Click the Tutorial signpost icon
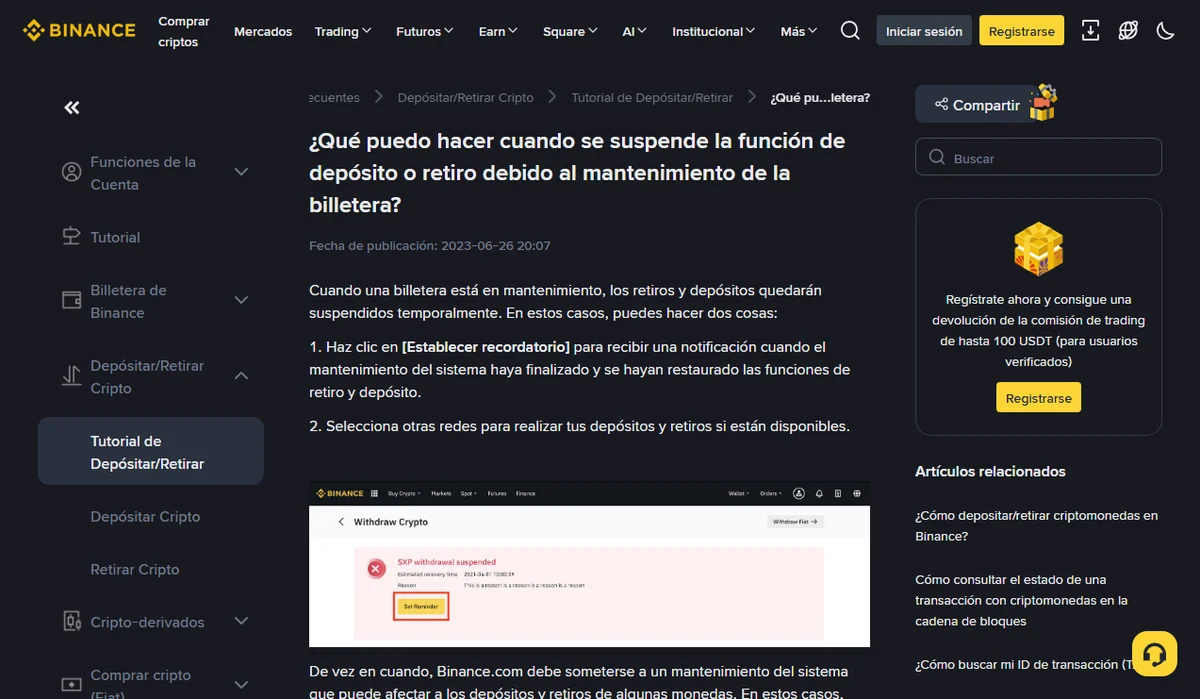This screenshot has width=1200, height=699. click(x=71, y=237)
